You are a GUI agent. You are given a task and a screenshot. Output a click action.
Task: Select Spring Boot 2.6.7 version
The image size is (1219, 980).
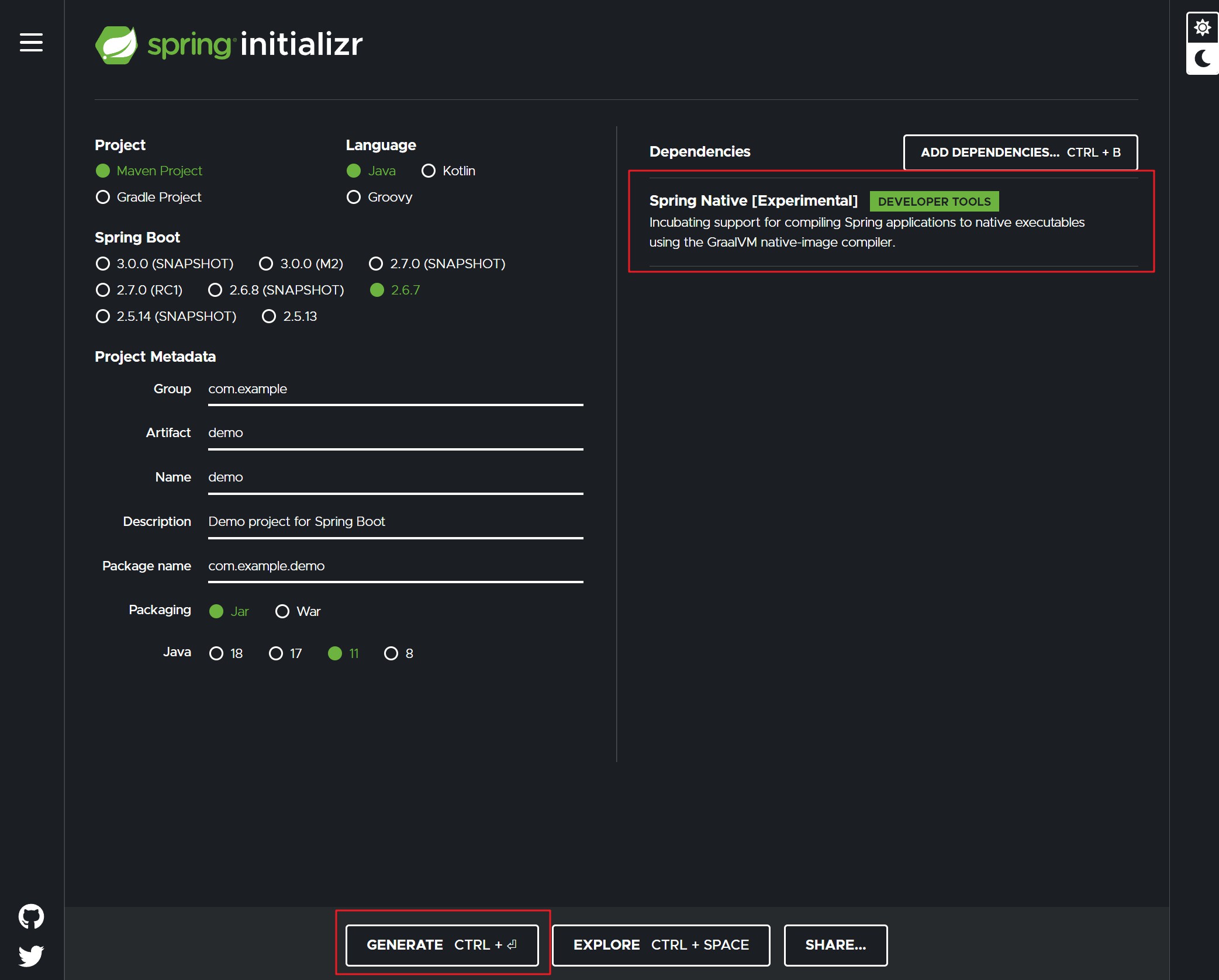pyautogui.click(x=395, y=290)
